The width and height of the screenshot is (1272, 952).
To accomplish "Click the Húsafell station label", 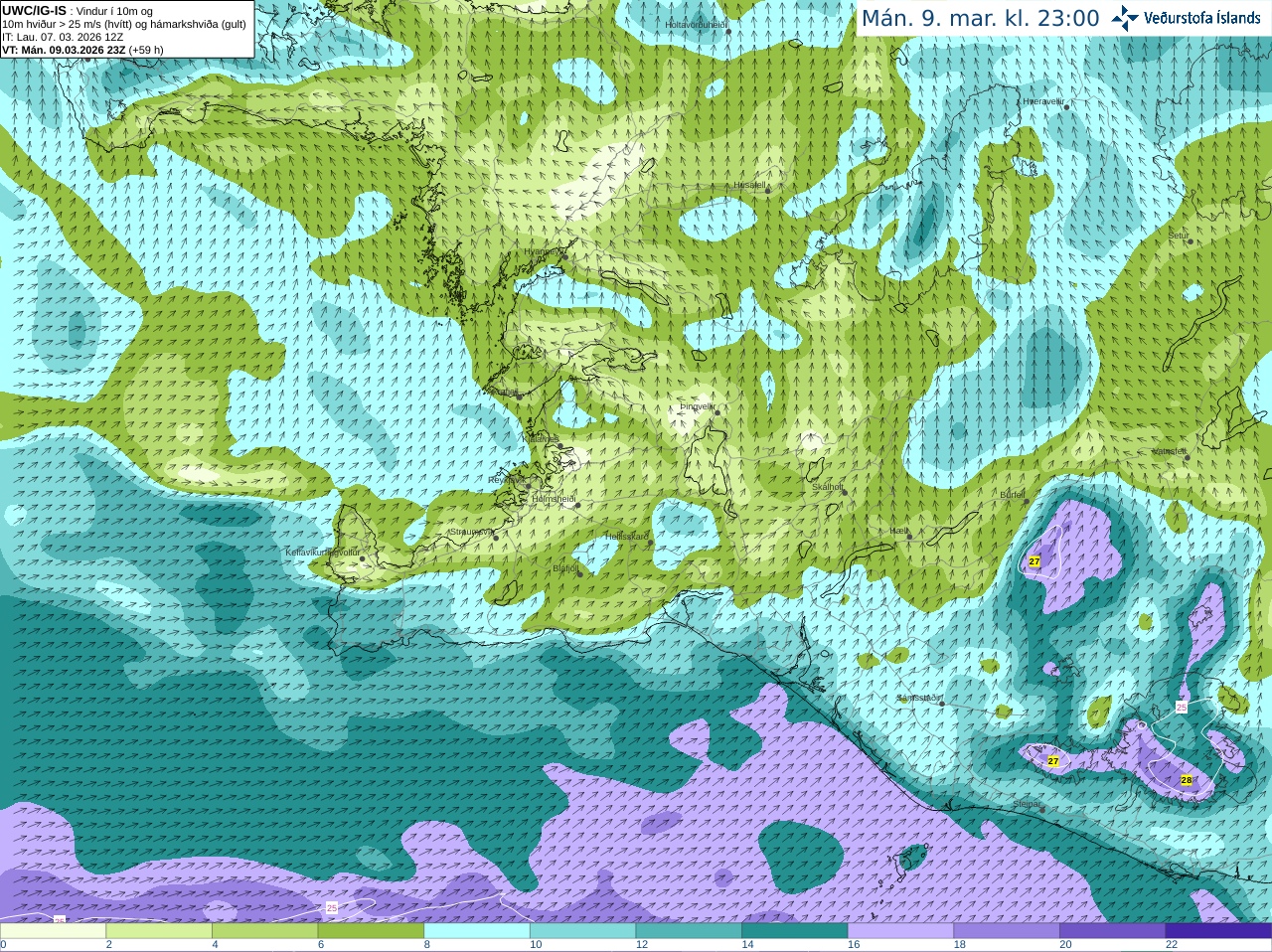I will pos(750,185).
